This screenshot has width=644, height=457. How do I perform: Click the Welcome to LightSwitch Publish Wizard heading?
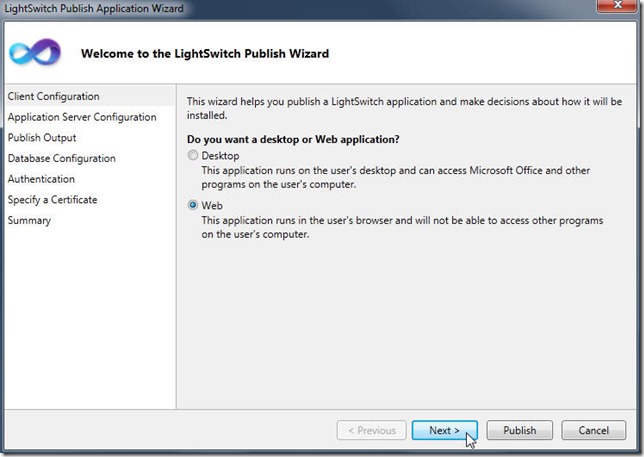tap(205, 53)
